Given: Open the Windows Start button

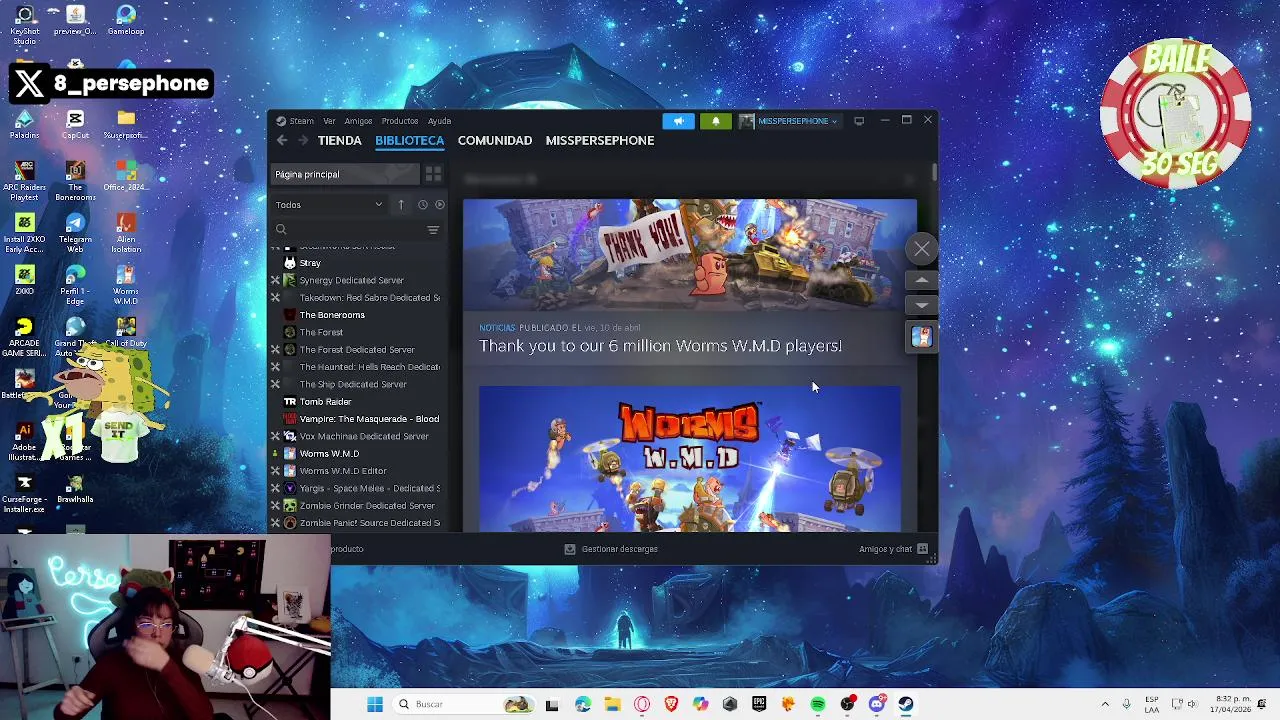Looking at the screenshot, I should pyautogui.click(x=375, y=704).
